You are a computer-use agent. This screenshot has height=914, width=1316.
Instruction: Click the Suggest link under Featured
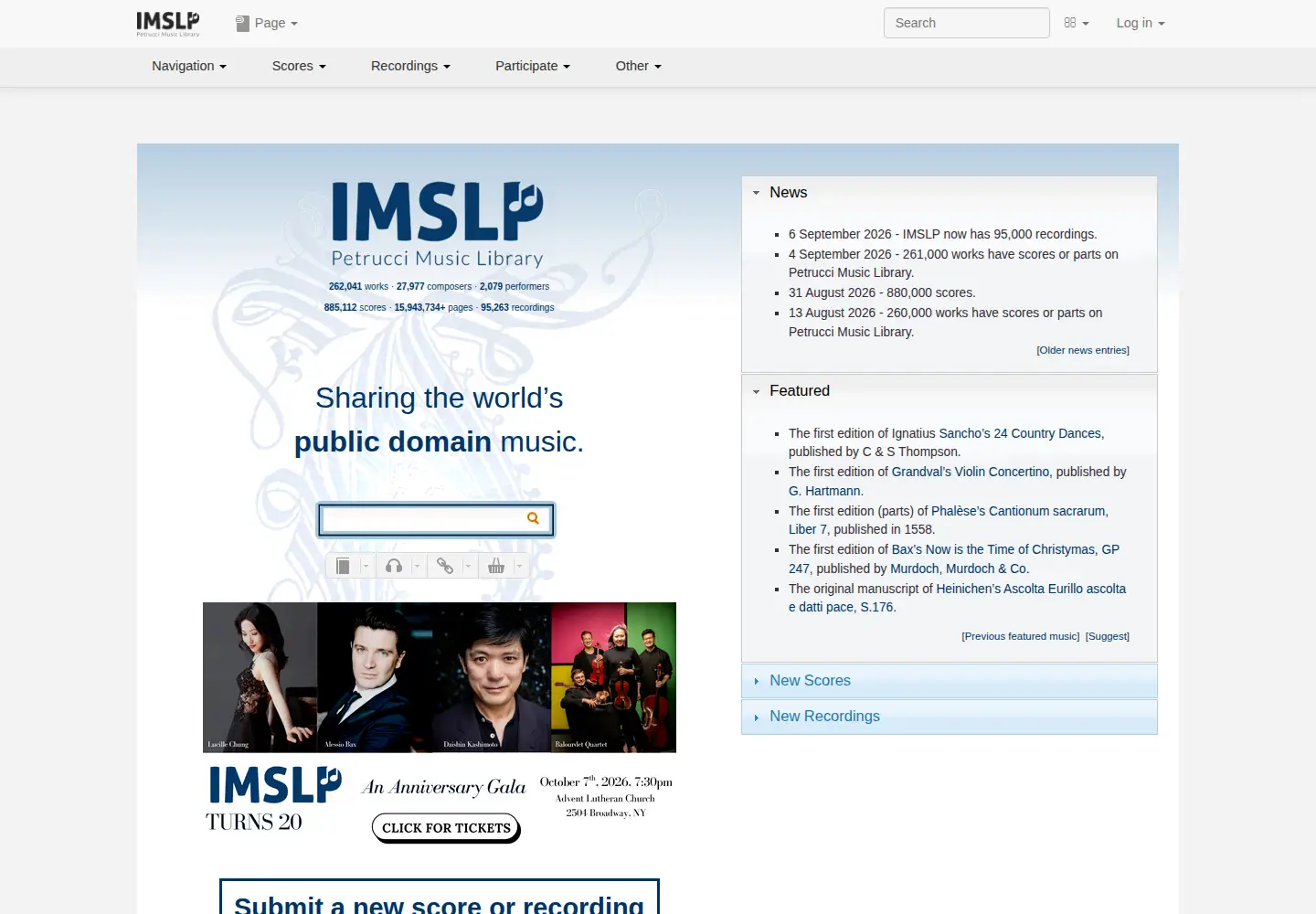[1108, 636]
